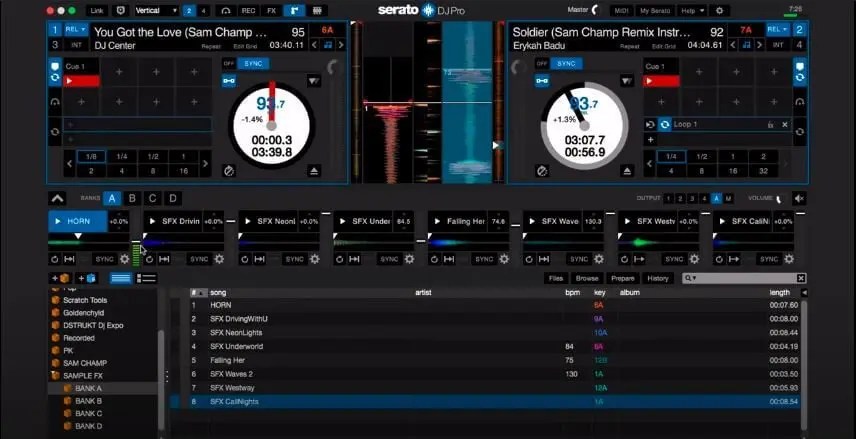Toggle the shield icon next to Link
Viewport: 856px width, 439px height.
[x=120, y=10]
